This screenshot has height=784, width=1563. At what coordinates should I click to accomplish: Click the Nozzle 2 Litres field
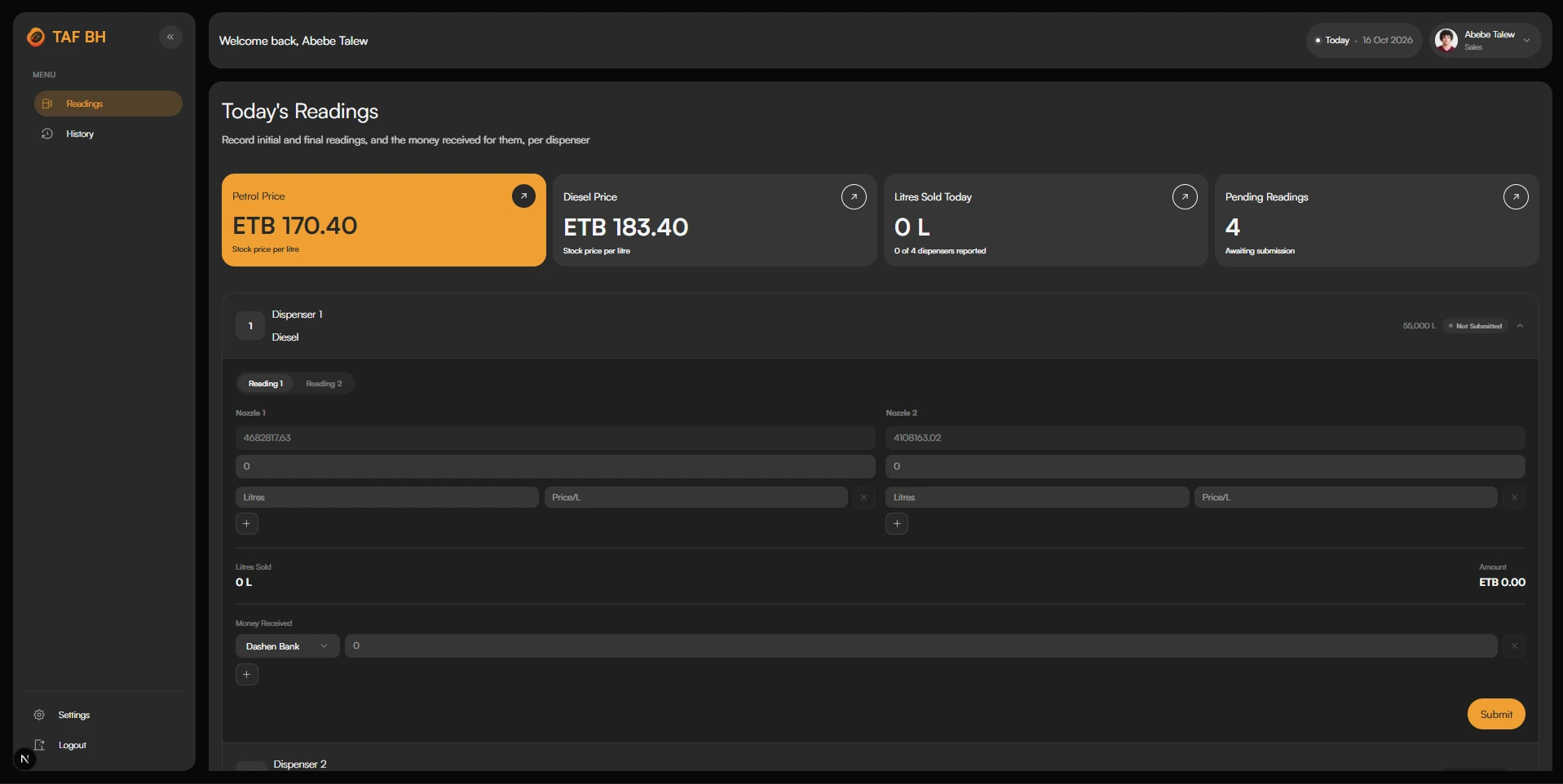click(1036, 497)
